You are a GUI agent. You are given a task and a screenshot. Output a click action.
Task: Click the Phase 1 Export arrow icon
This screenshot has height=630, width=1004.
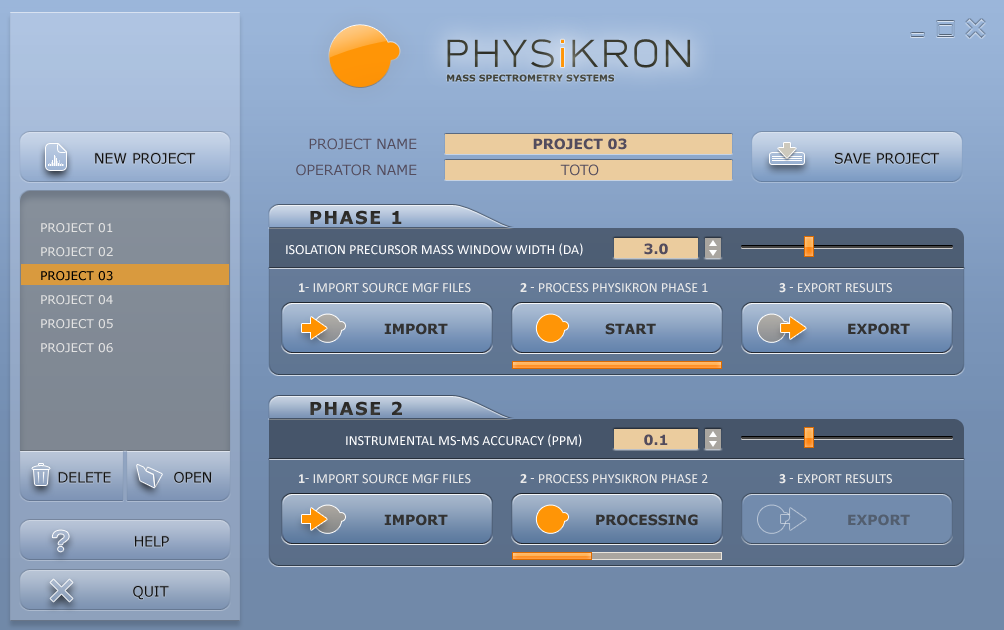[781, 328]
